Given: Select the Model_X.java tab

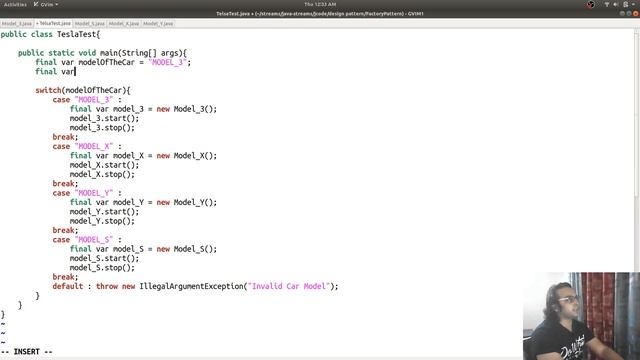Looking at the screenshot, I should (124, 24).
